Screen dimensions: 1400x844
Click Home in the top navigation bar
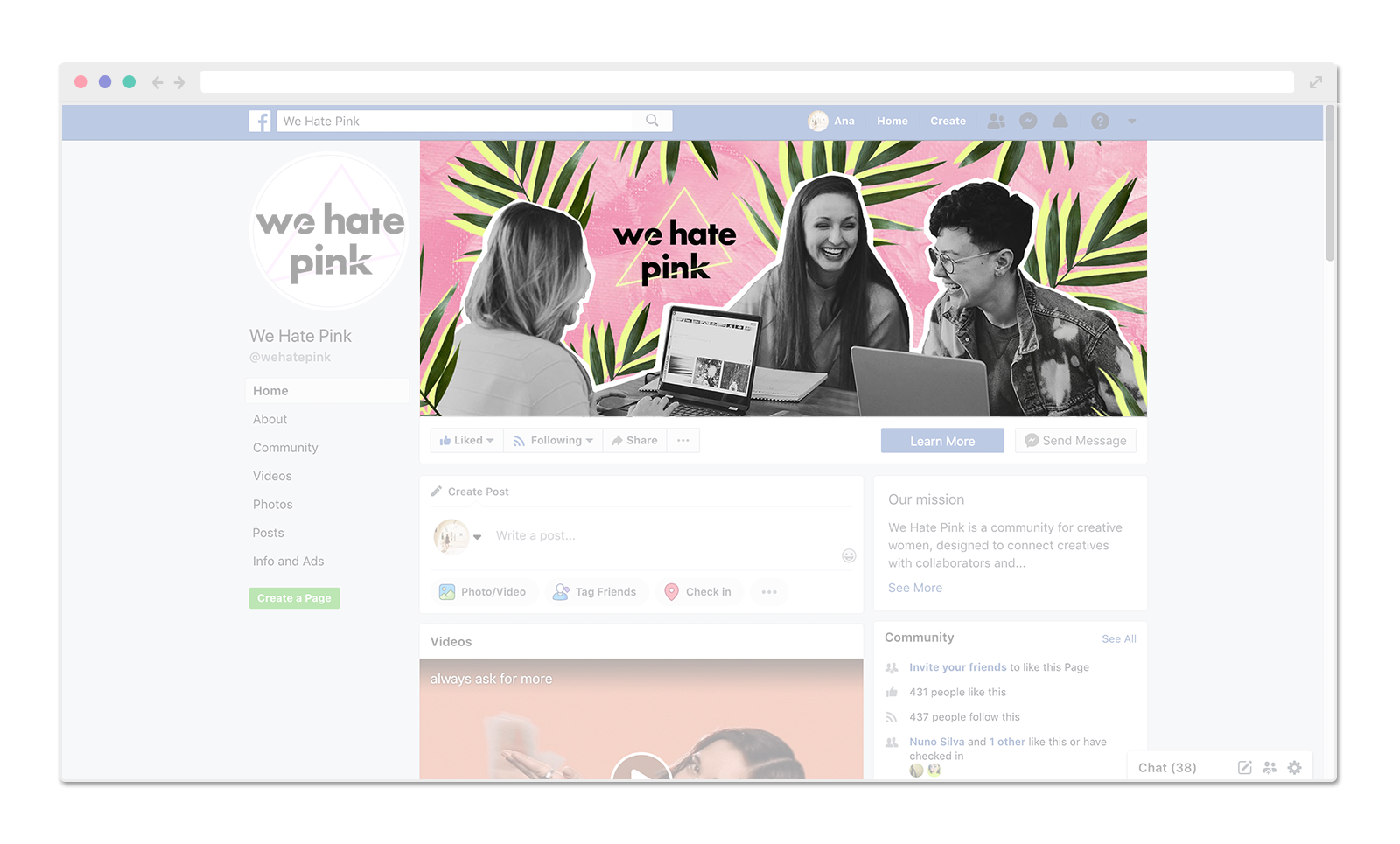tap(892, 122)
